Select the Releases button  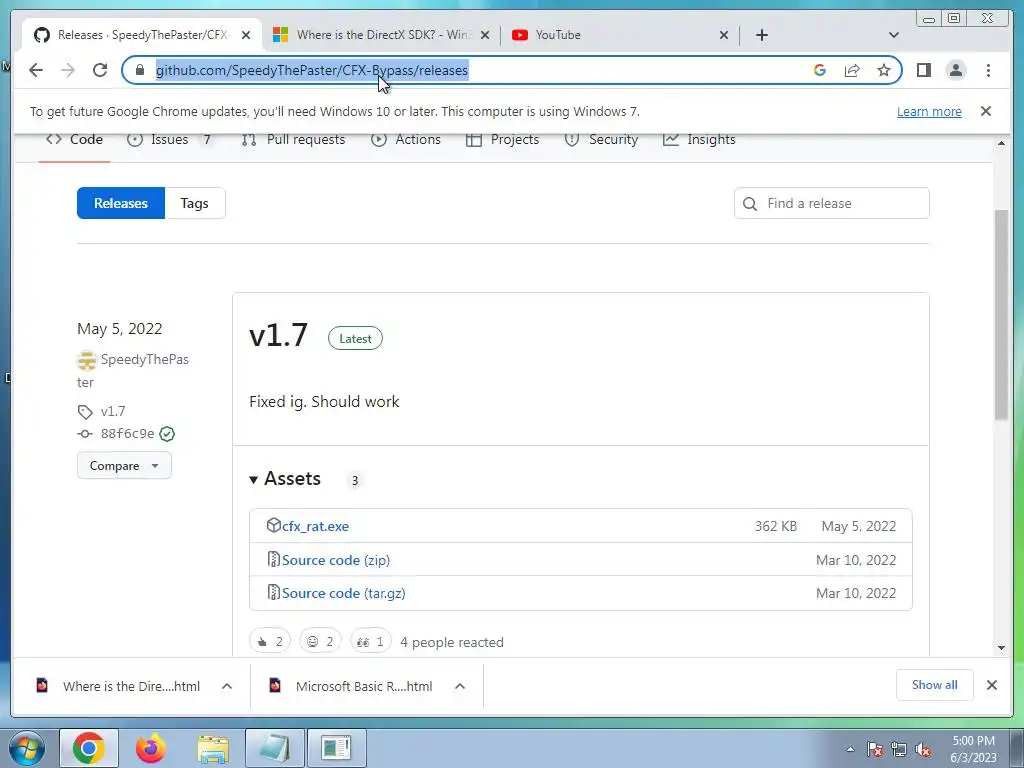point(121,203)
